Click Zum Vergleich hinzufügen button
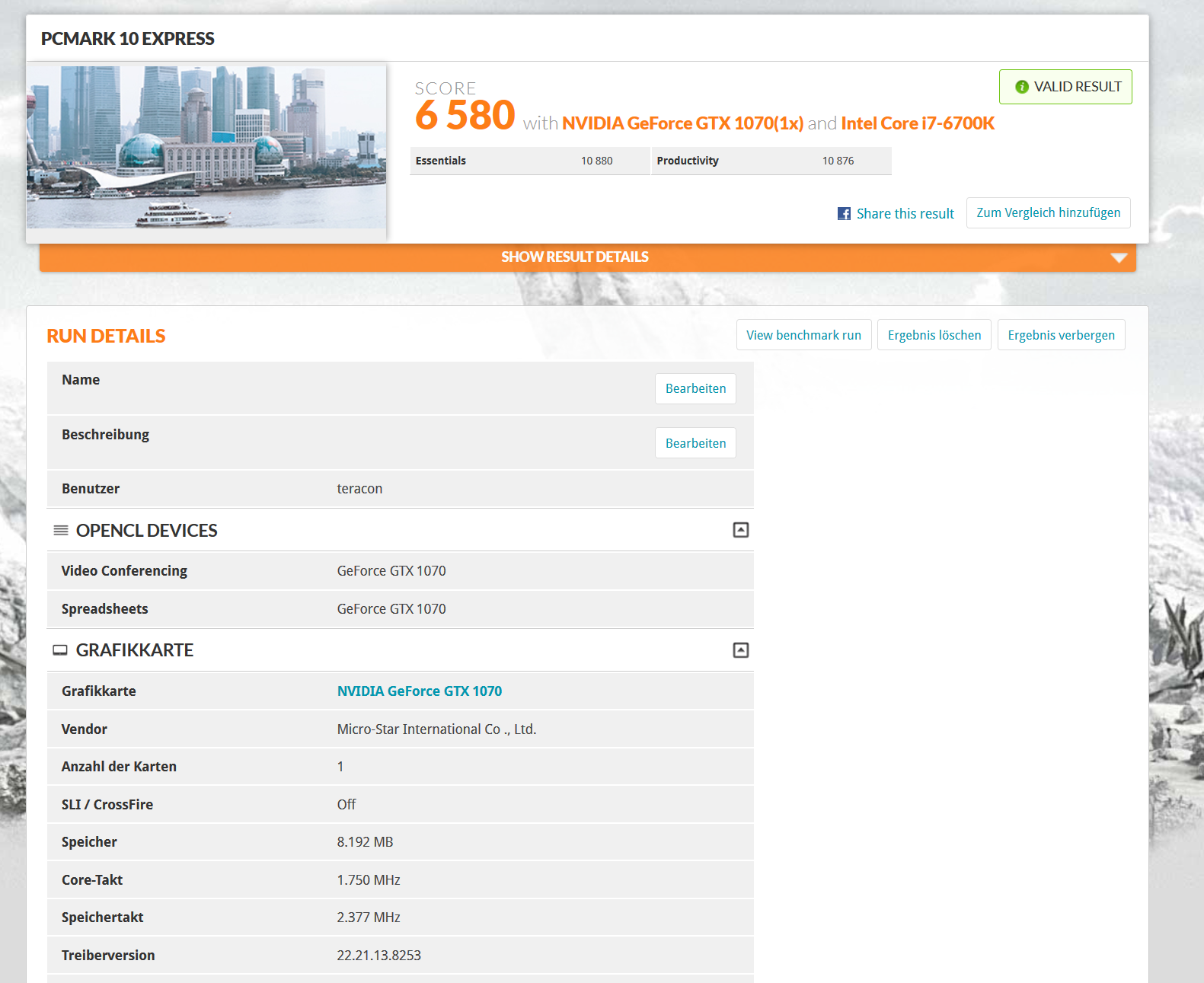The image size is (1204, 983). [1049, 213]
